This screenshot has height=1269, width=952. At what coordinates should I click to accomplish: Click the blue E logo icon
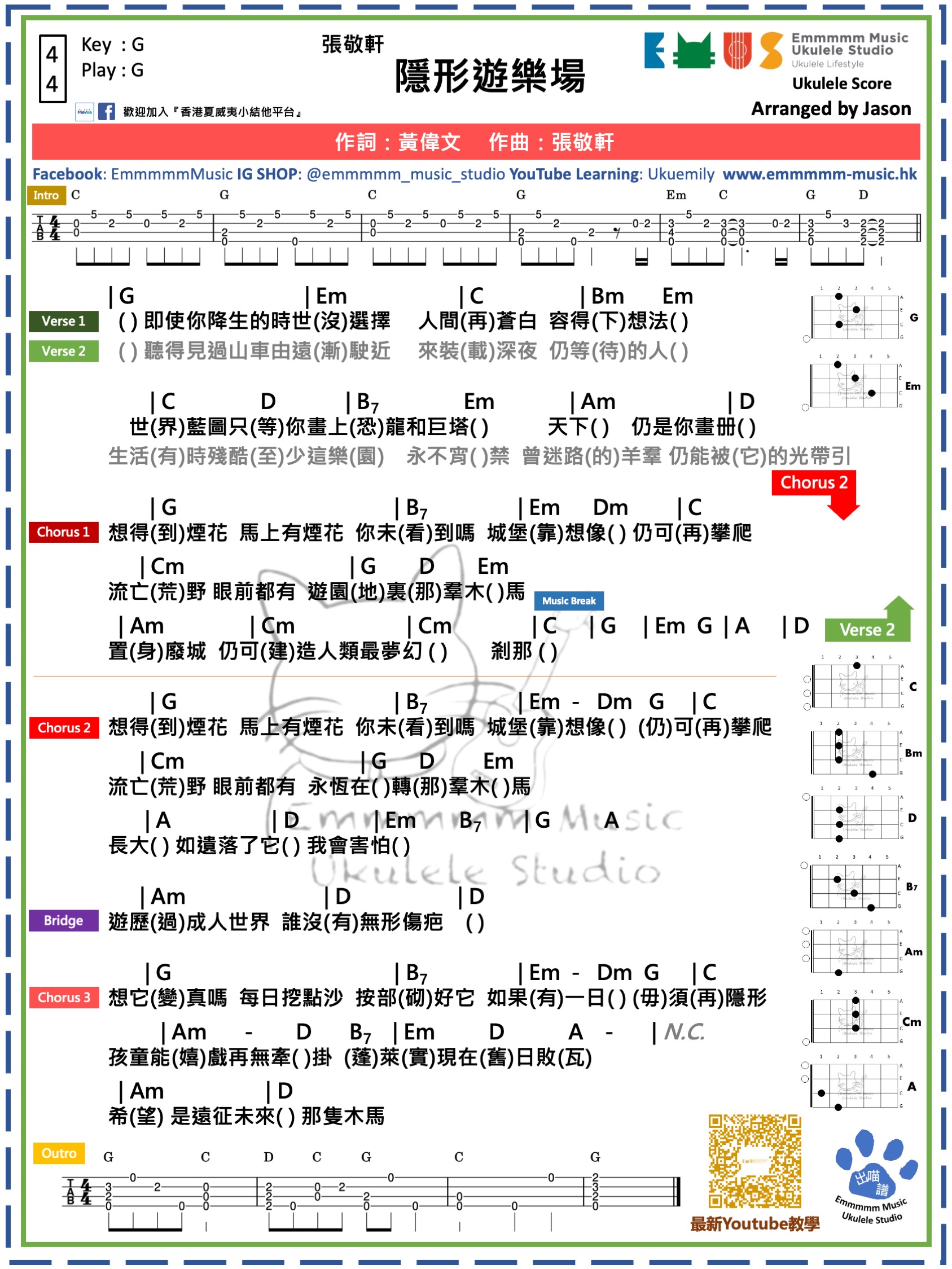(654, 50)
